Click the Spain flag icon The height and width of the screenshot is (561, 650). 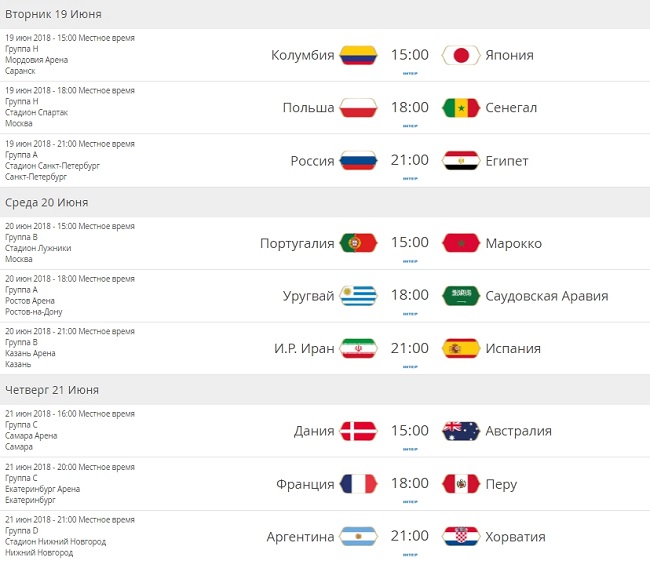coord(460,349)
